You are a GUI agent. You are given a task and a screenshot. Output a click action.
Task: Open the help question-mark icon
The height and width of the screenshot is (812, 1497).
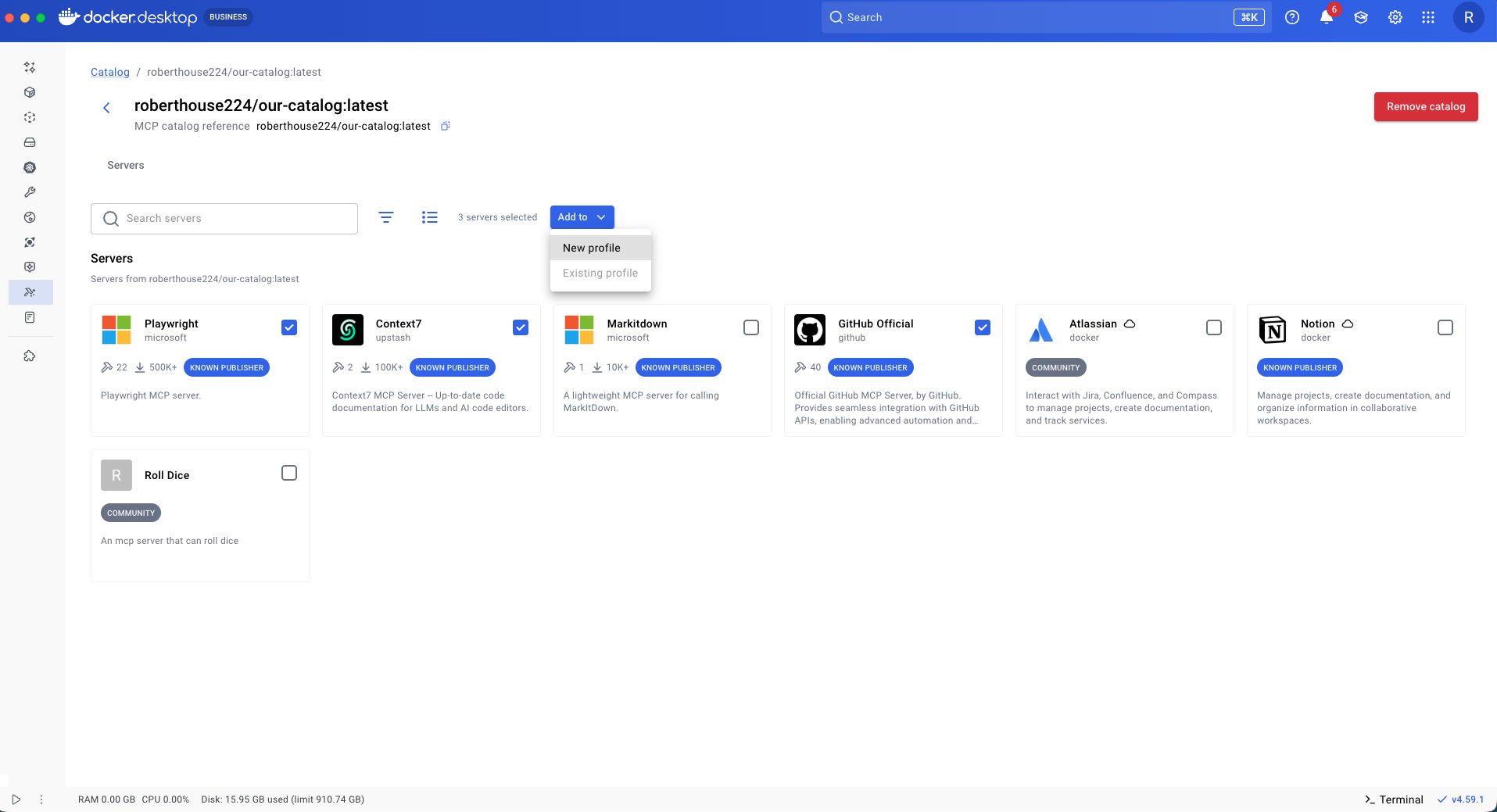coord(1292,17)
